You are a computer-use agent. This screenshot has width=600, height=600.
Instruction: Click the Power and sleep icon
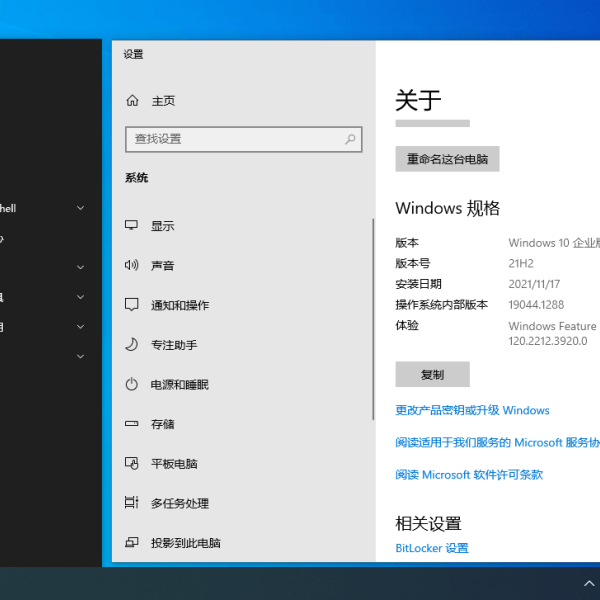tap(131, 384)
